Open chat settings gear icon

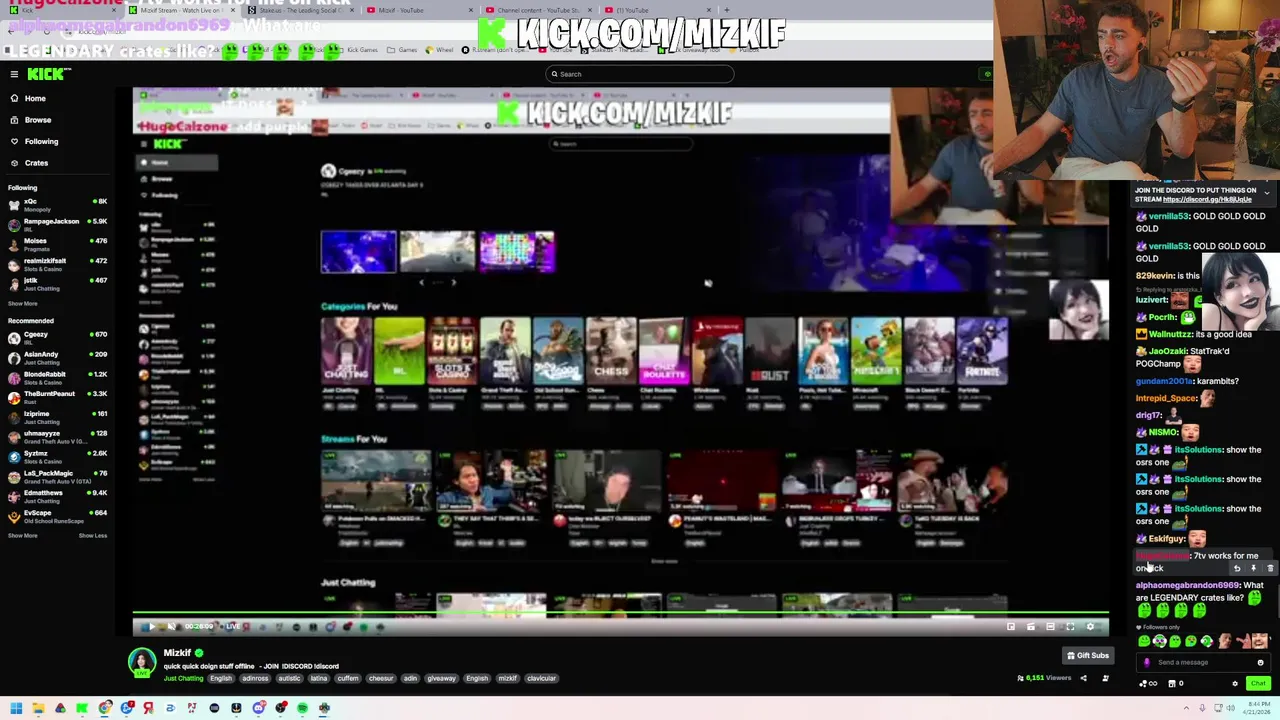tap(1235, 683)
